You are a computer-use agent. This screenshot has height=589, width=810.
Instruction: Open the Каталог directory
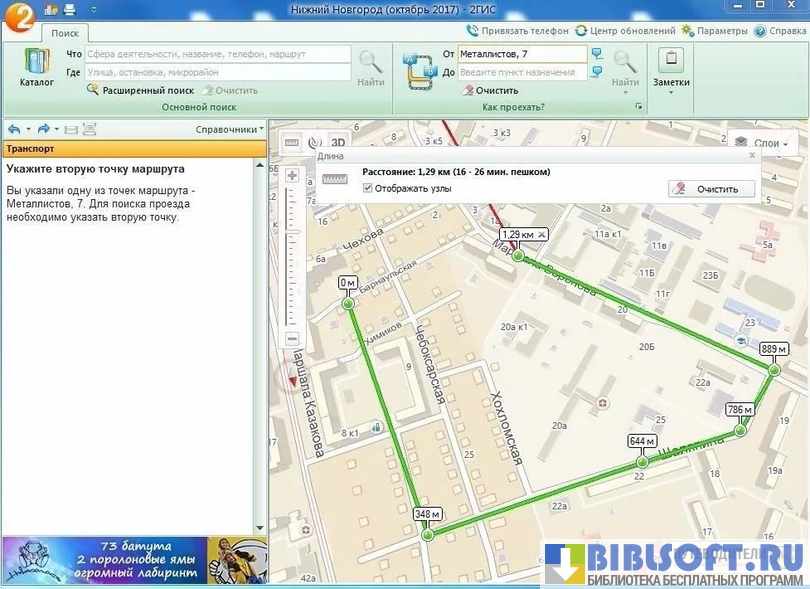(x=37, y=67)
